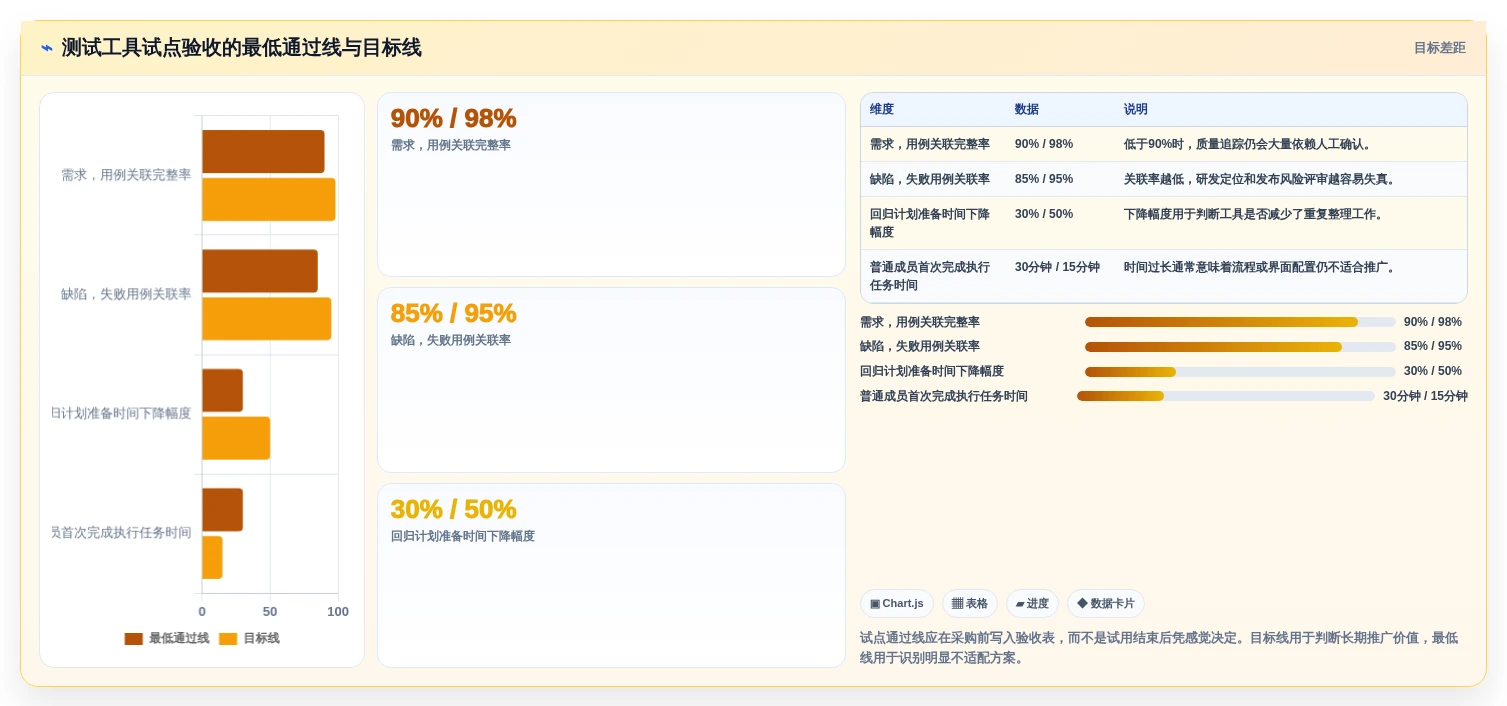Click the progress bar for 缺陷，失败用例关联率
Screen dimensions: 1507x706
pyautogui.click(x=1240, y=347)
